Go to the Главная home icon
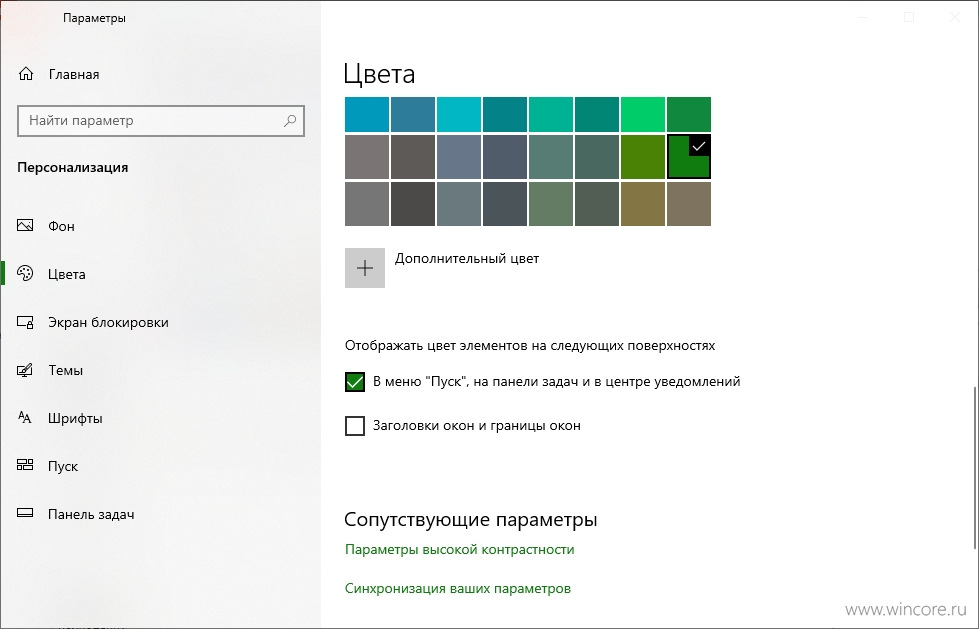Screen dimensions: 979x629 tap(26, 74)
